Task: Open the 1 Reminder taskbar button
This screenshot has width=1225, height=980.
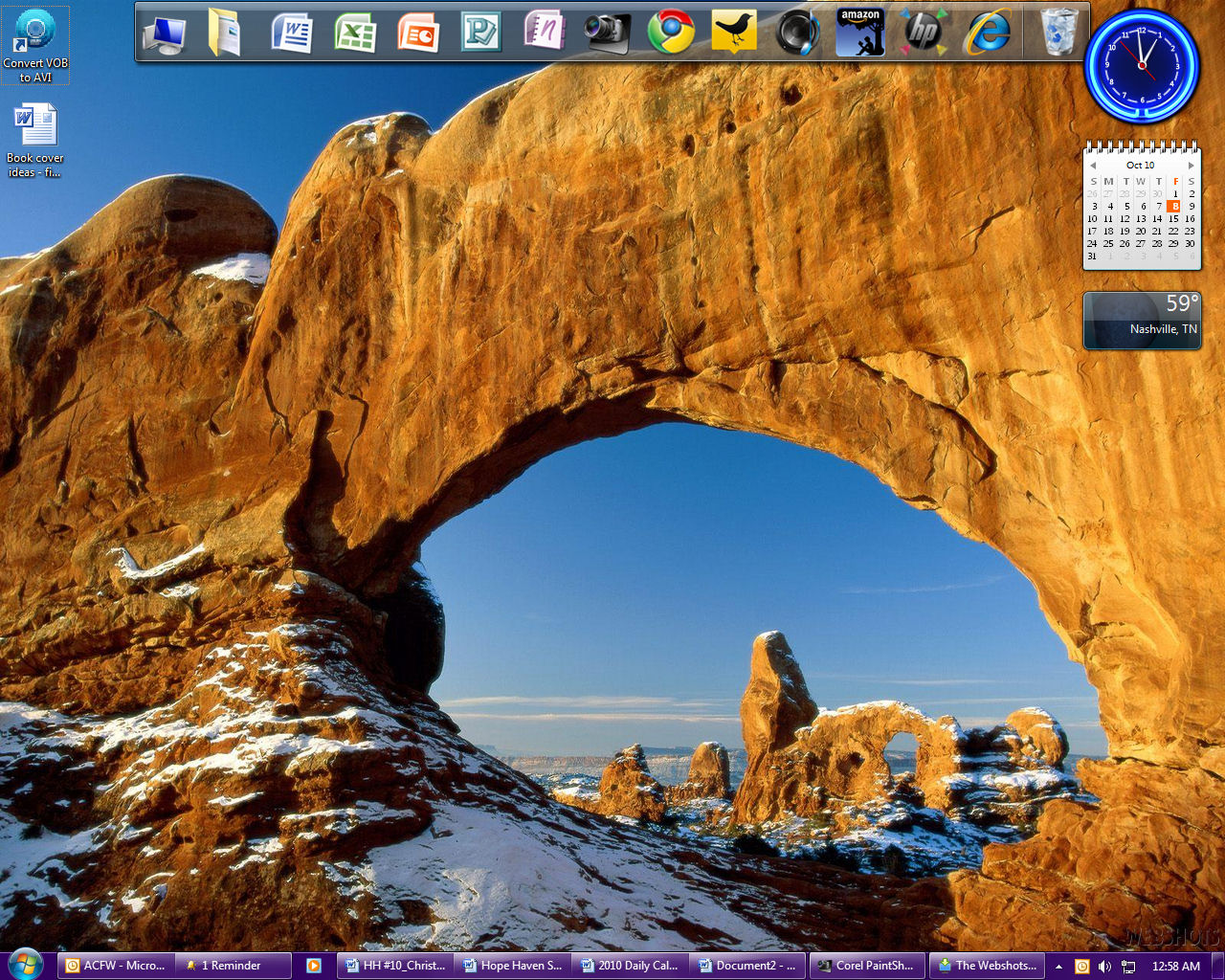Action: [x=234, y=966]
